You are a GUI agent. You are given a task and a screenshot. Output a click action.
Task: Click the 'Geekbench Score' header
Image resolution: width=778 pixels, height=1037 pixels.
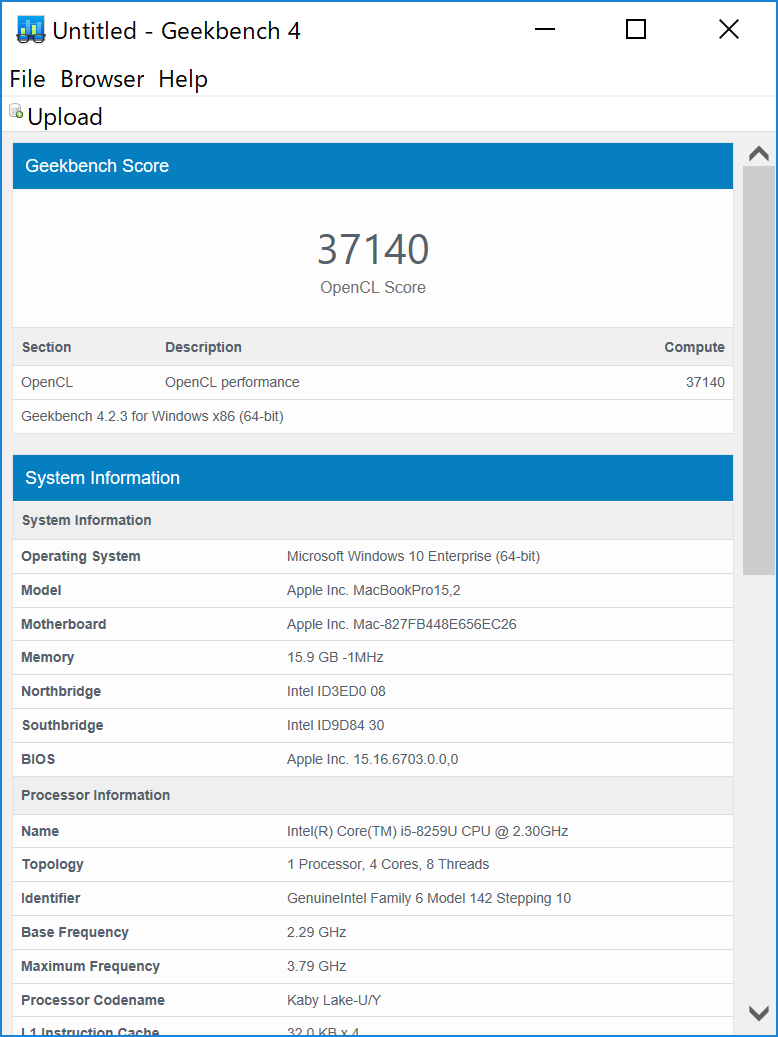[373, 166]
